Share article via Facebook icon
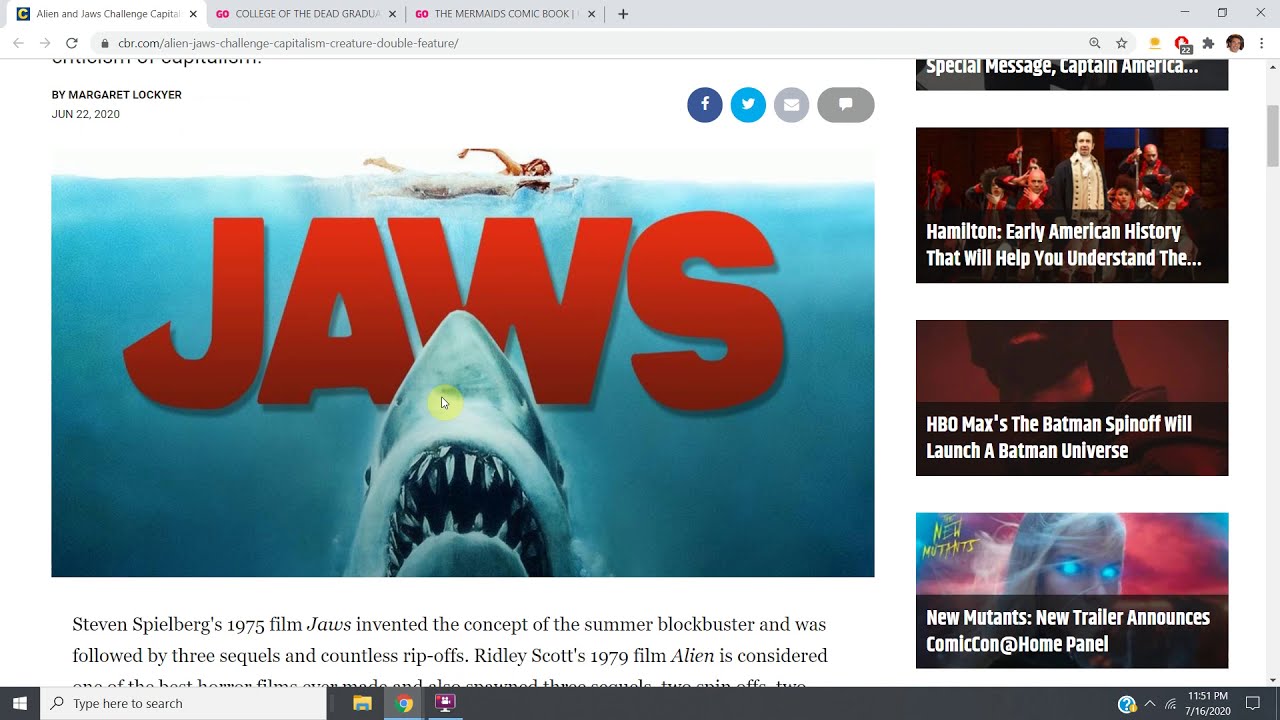 tap(704, 105)
